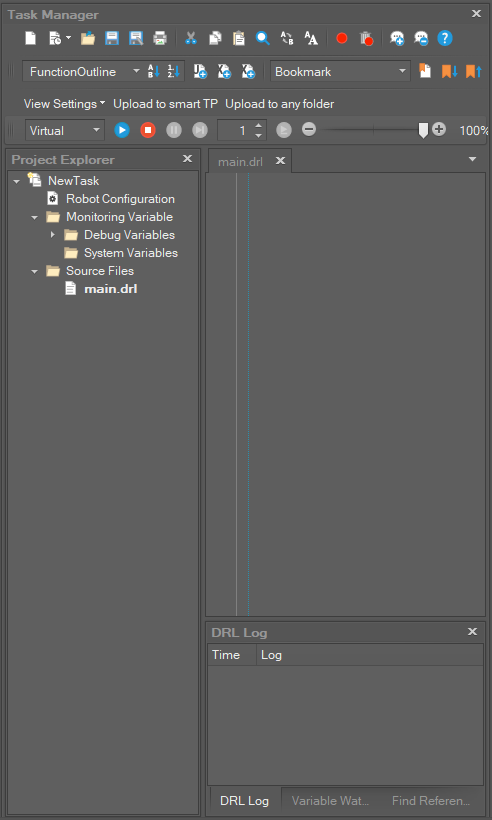Click the Cut scissors icon
Screen dimensions: 492x820
click(x=191, y=38)
